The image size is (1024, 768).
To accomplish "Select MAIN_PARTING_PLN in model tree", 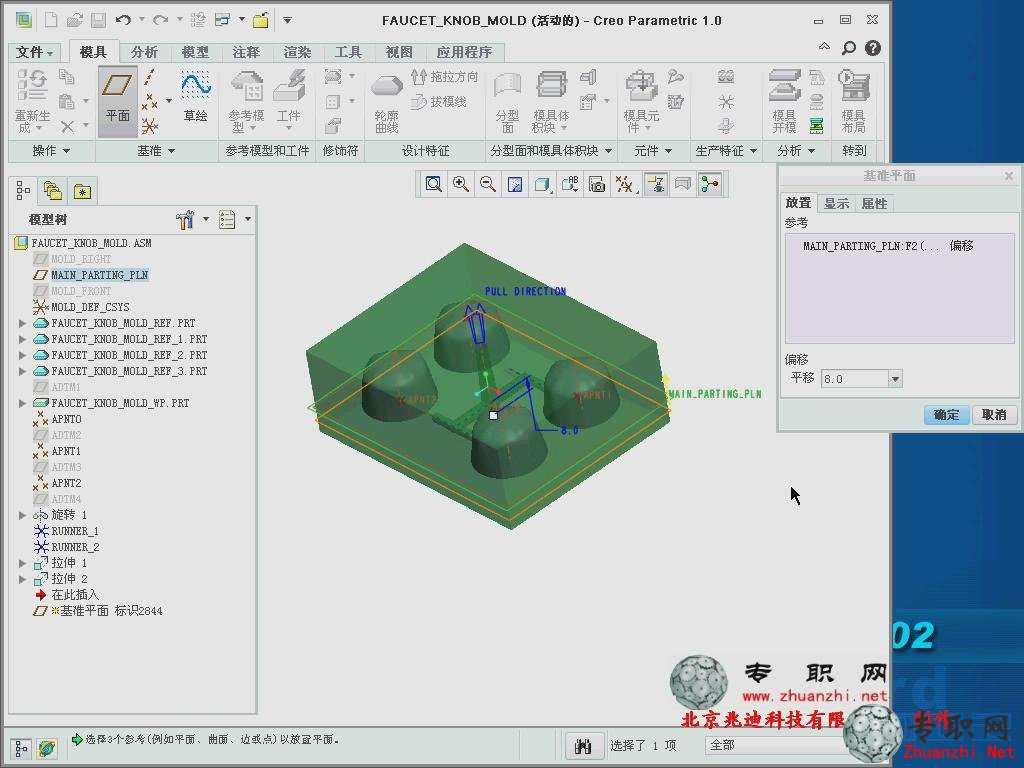I will tap(99, 275).
